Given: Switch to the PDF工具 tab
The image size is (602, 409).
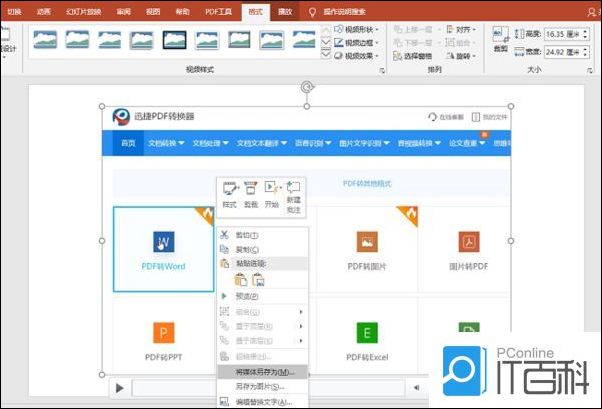Looking at the screenshot, I should [x=218, y=12].
